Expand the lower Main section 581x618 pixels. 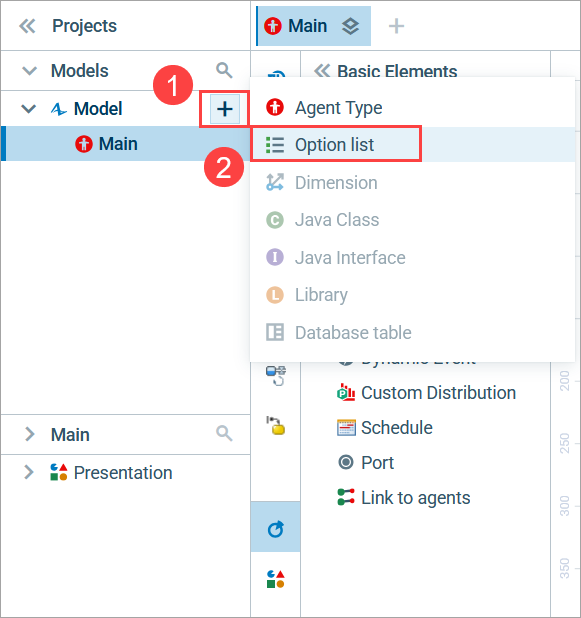coord(29,434)
